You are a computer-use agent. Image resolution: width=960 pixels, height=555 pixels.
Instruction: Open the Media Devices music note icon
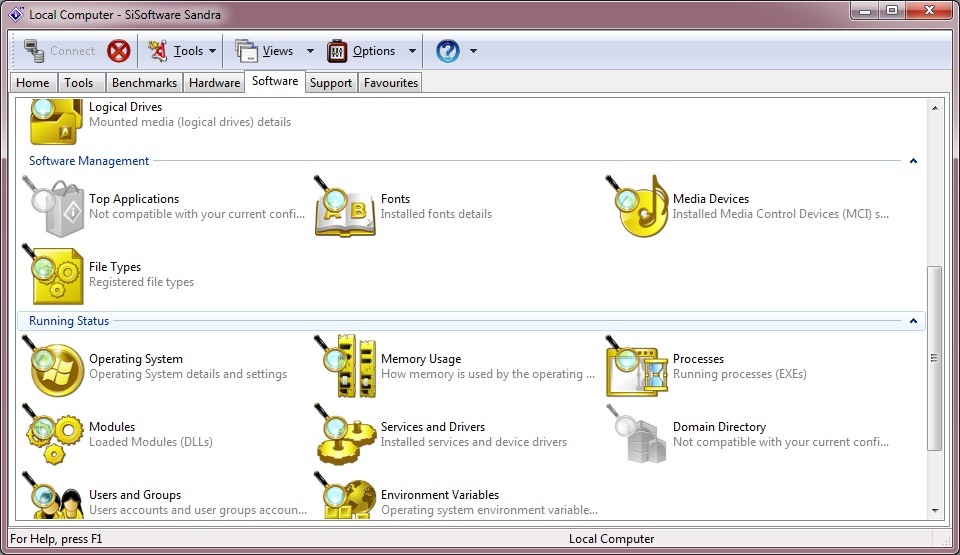637,206
